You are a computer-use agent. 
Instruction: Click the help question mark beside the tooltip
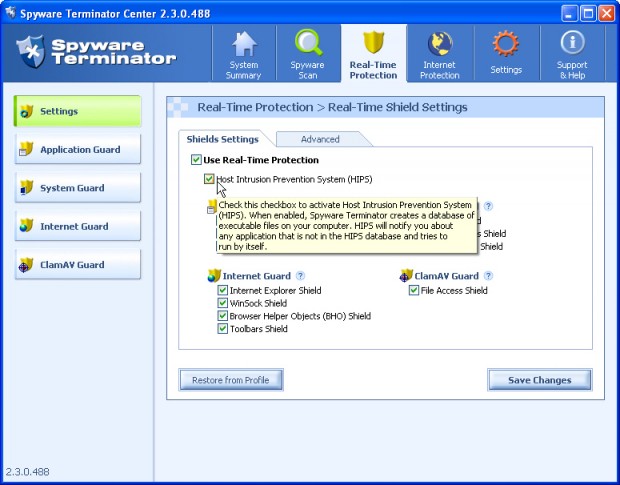click(x=489, y=206)
